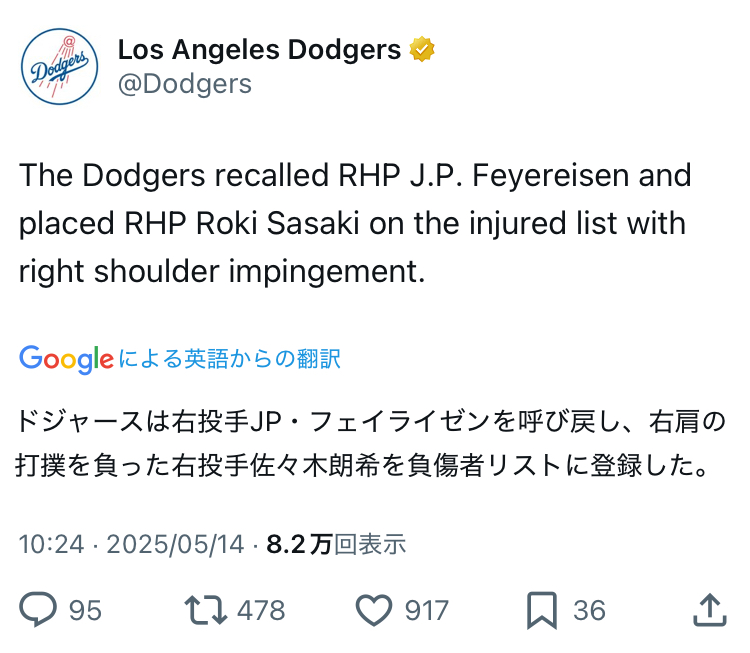Open the Los Angeles Dodgers display name

click(259, 49)
